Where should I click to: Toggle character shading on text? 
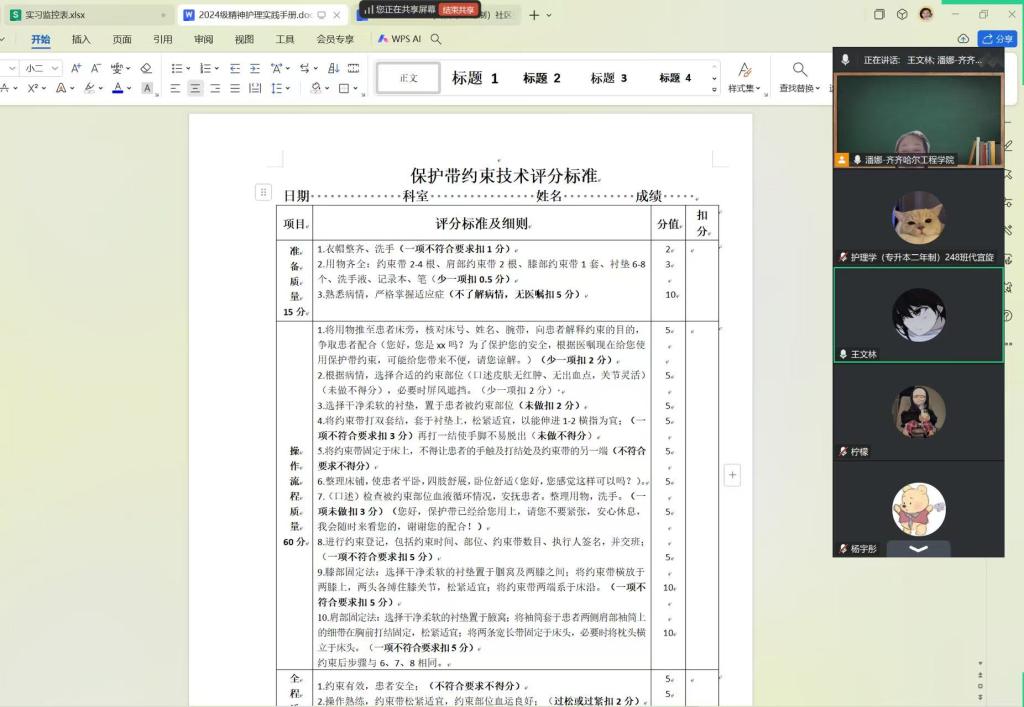[147, 88]
